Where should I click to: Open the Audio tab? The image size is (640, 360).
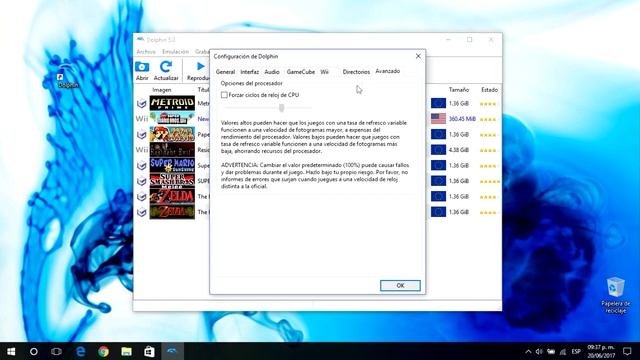click(x=272, y=72)
